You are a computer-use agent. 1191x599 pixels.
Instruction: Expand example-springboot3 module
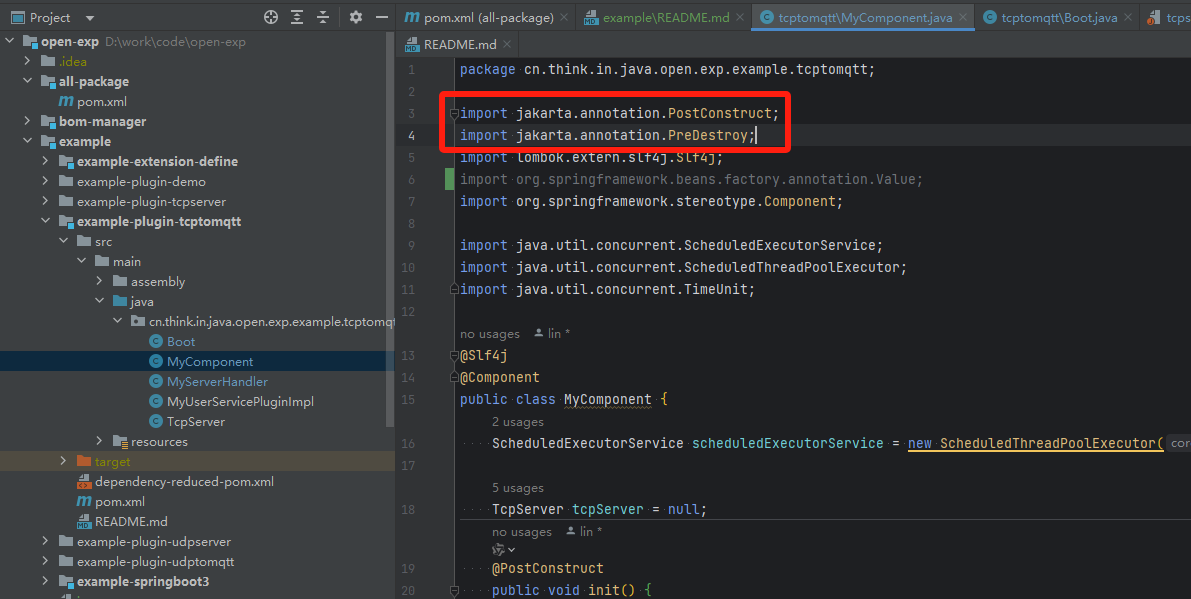click(x=46, y=582)
